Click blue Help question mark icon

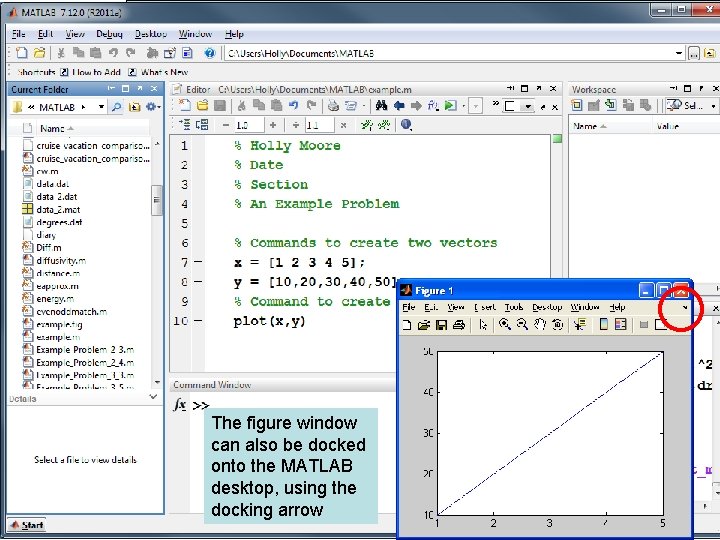209,53
